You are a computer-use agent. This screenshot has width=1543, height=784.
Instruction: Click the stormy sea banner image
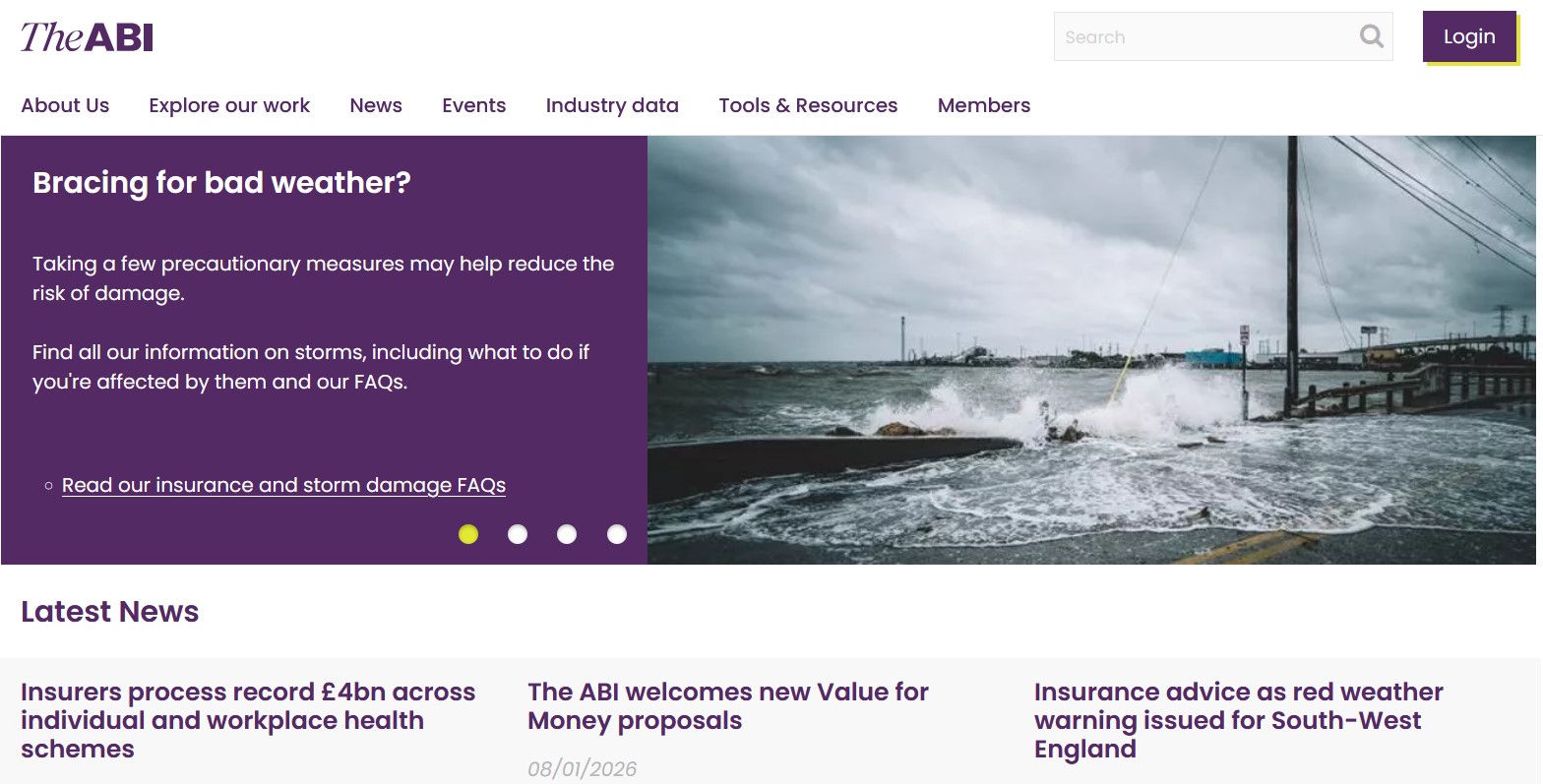[1090, 350]
